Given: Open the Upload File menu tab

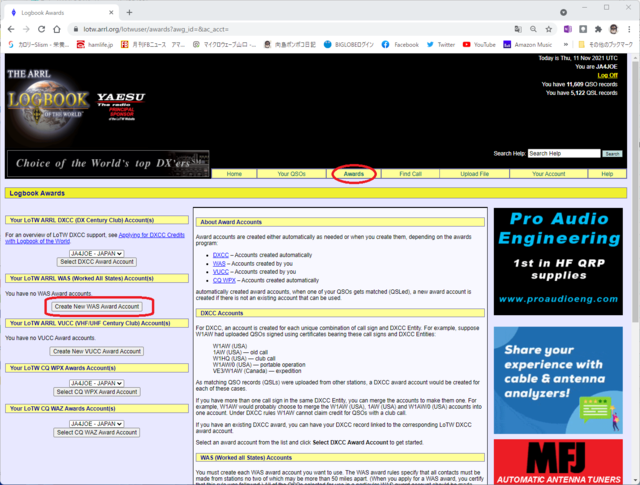Looking at the screenshot, I should click(x=474, y=174).
